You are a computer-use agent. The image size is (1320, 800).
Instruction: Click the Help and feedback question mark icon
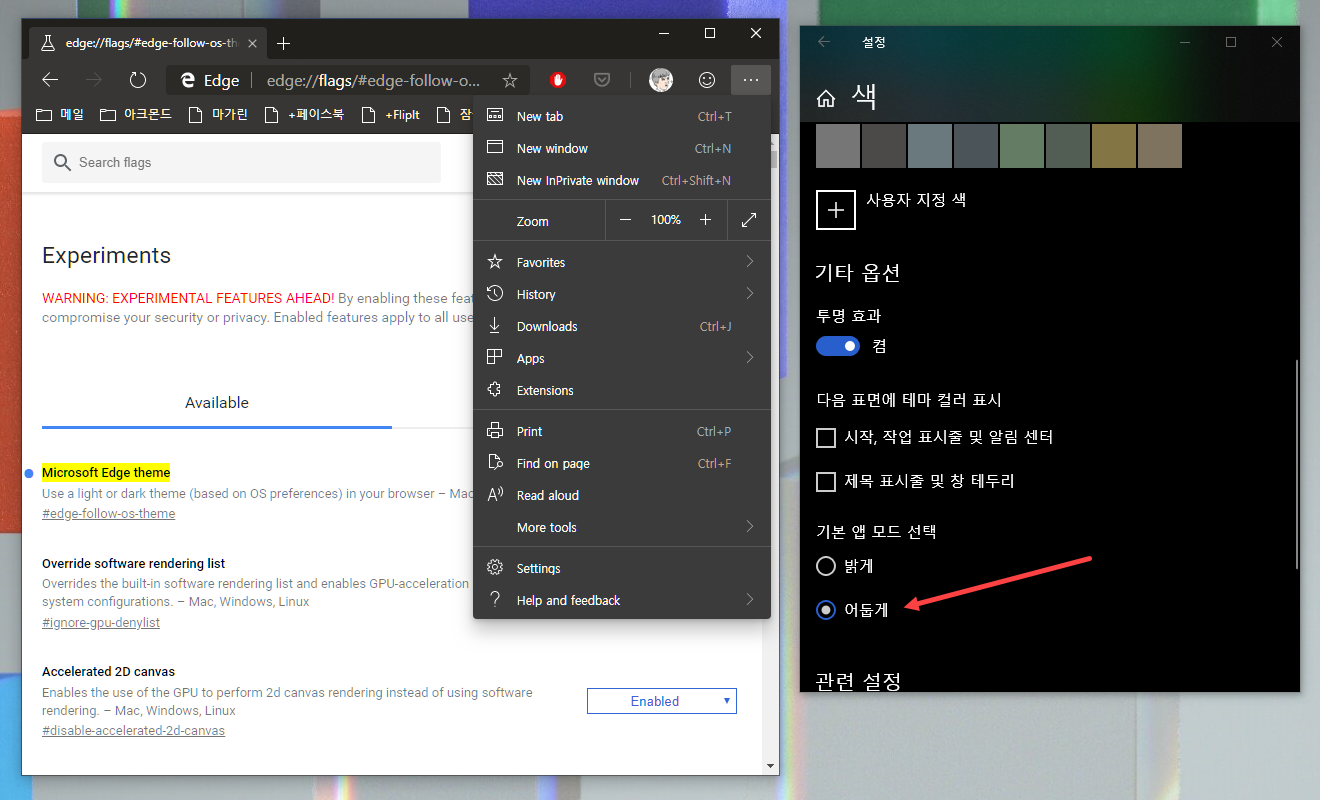coord(494,600)
